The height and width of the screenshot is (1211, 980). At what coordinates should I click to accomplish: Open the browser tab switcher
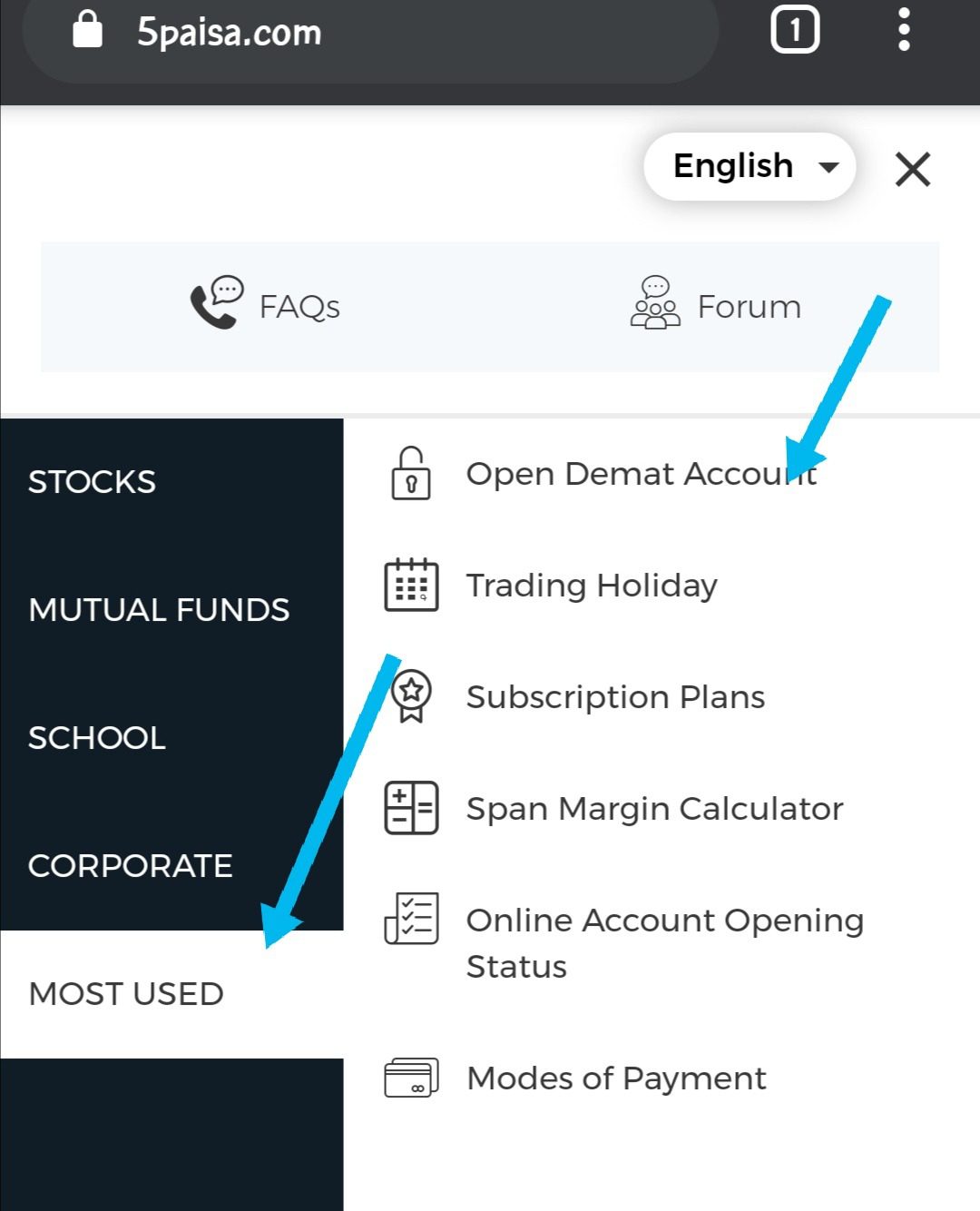point(795,30)
